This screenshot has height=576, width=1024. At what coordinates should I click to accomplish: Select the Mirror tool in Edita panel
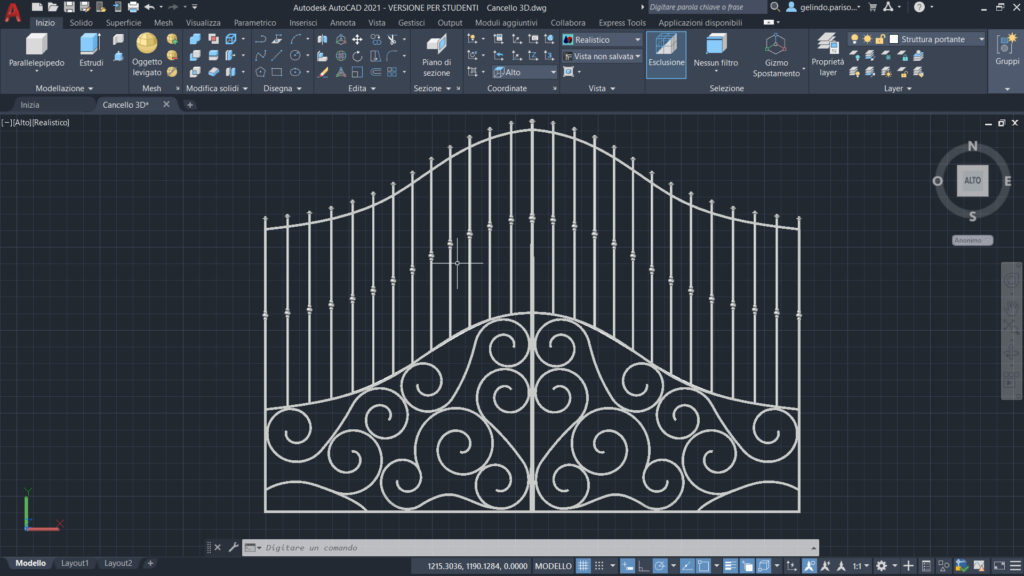tap(322, 39)
